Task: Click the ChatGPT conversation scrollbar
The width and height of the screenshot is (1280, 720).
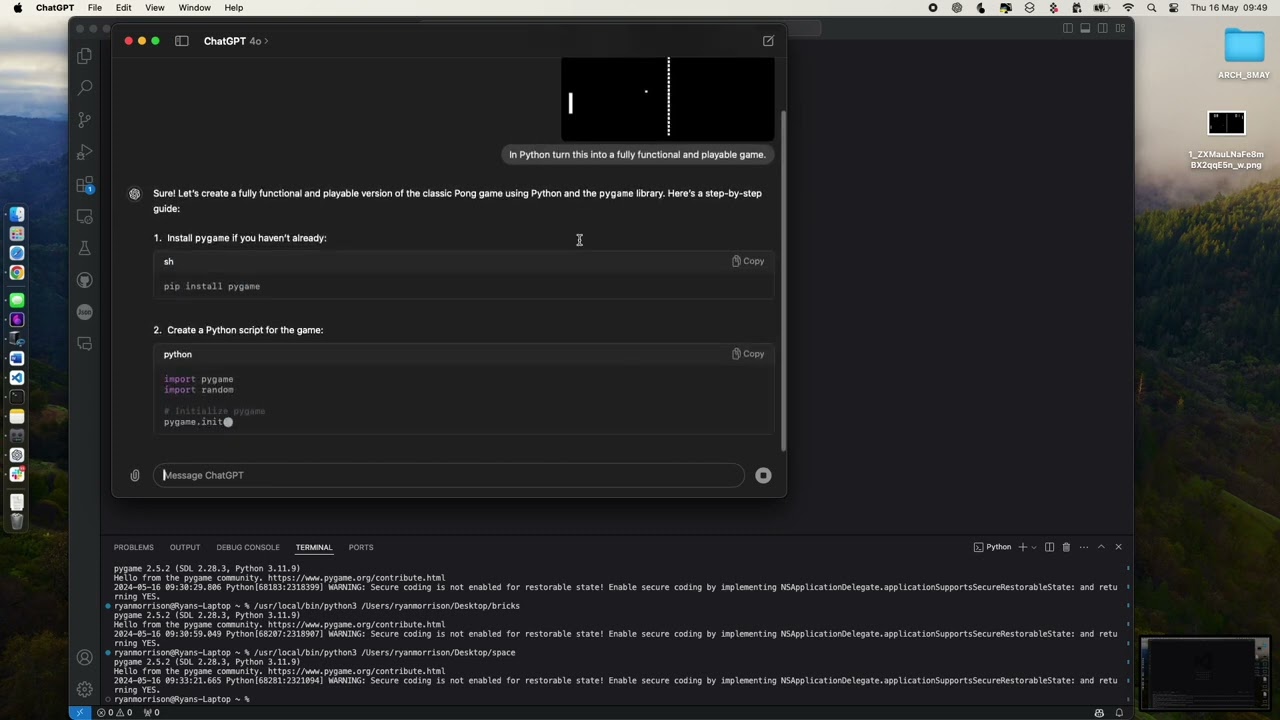Action: point(783,280)
